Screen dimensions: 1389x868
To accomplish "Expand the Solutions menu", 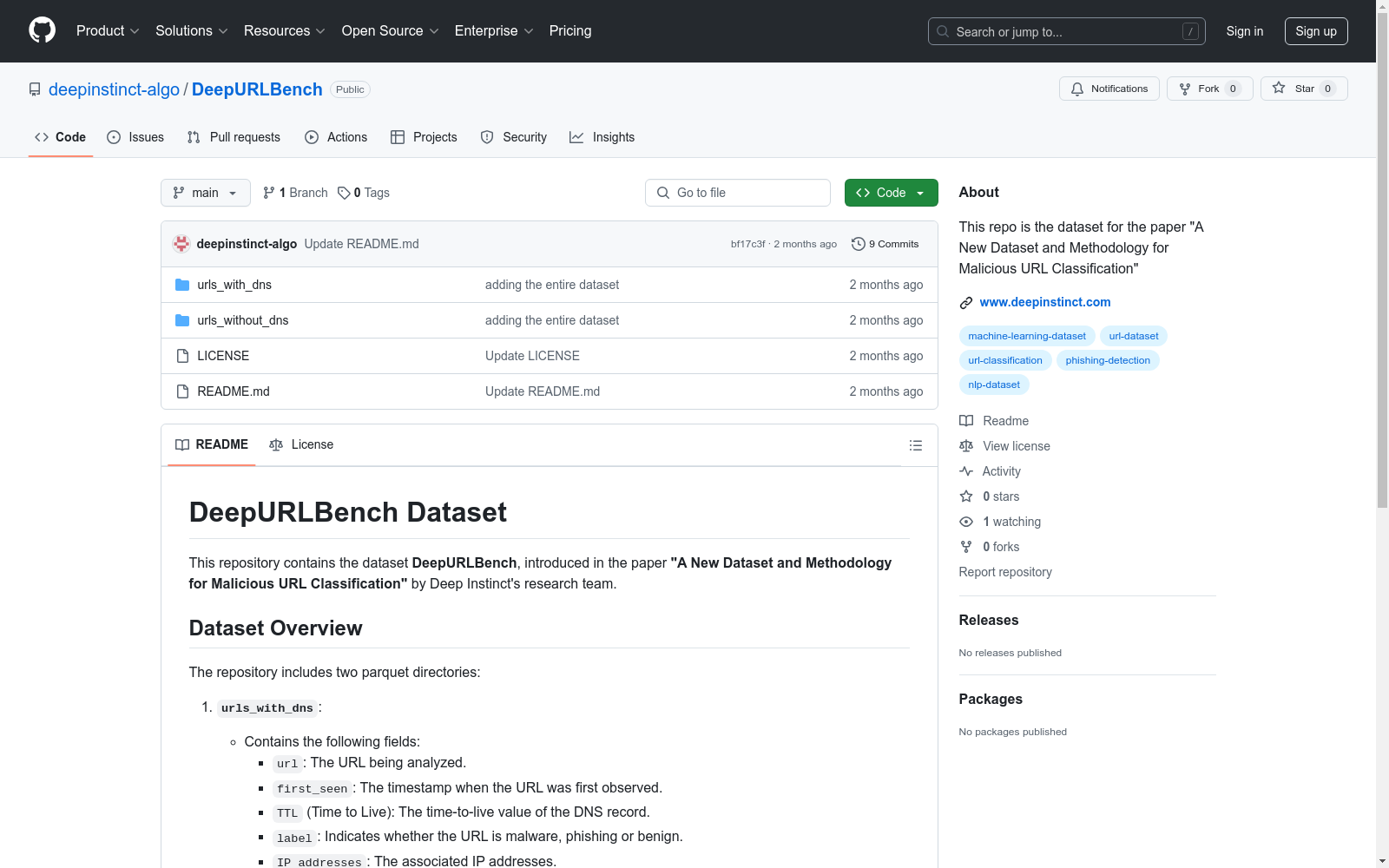I will pos(192,31).
